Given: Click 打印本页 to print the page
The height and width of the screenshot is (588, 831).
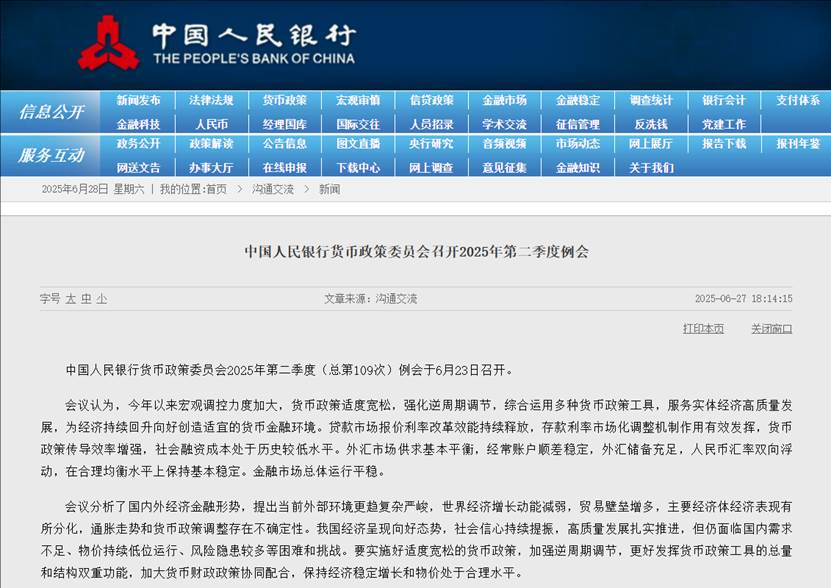Looking at the screenshot, I should coord(703,329).
